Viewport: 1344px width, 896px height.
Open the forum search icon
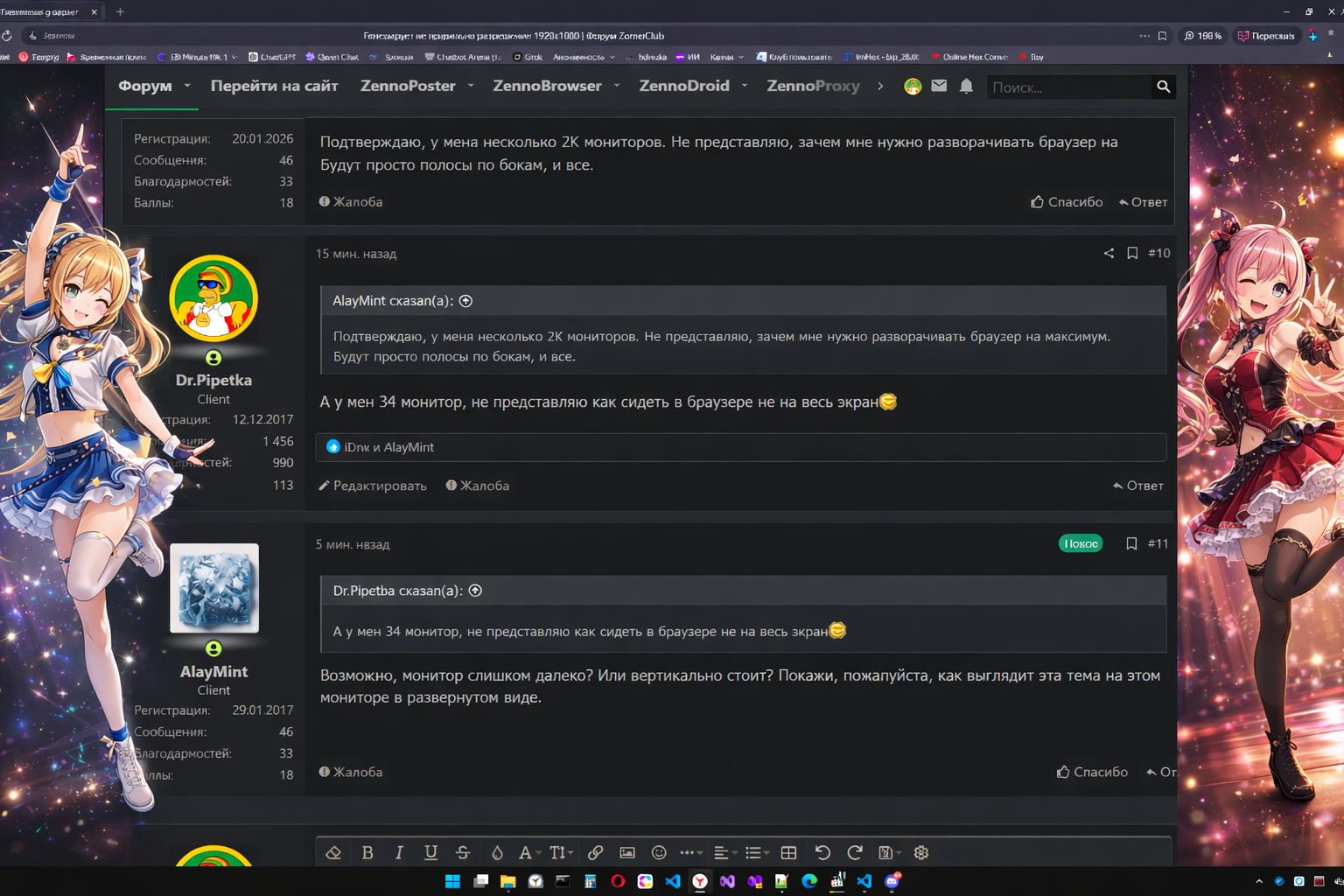pos(1163,87)
